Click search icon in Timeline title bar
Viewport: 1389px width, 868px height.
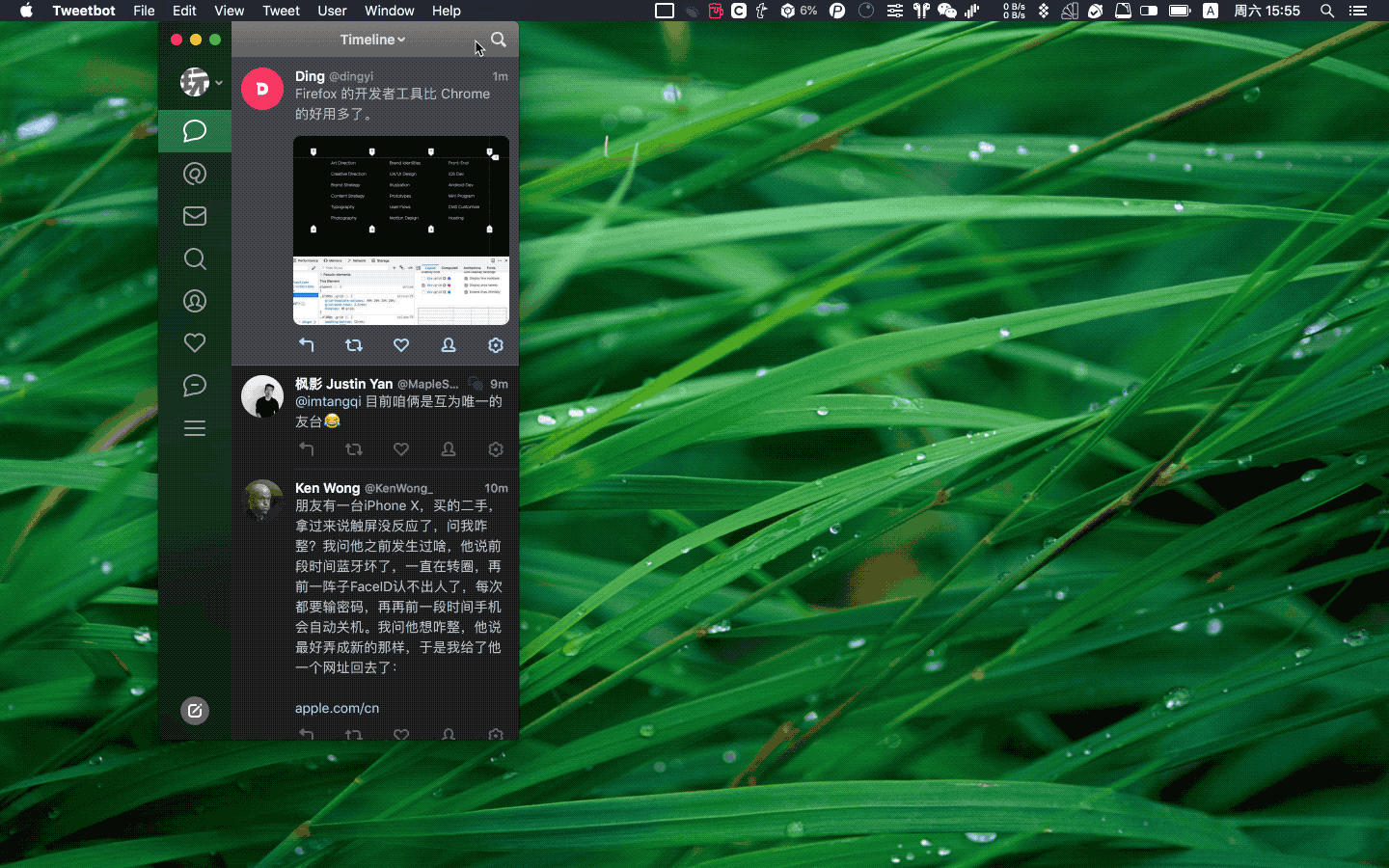click(x=499, y=40)
